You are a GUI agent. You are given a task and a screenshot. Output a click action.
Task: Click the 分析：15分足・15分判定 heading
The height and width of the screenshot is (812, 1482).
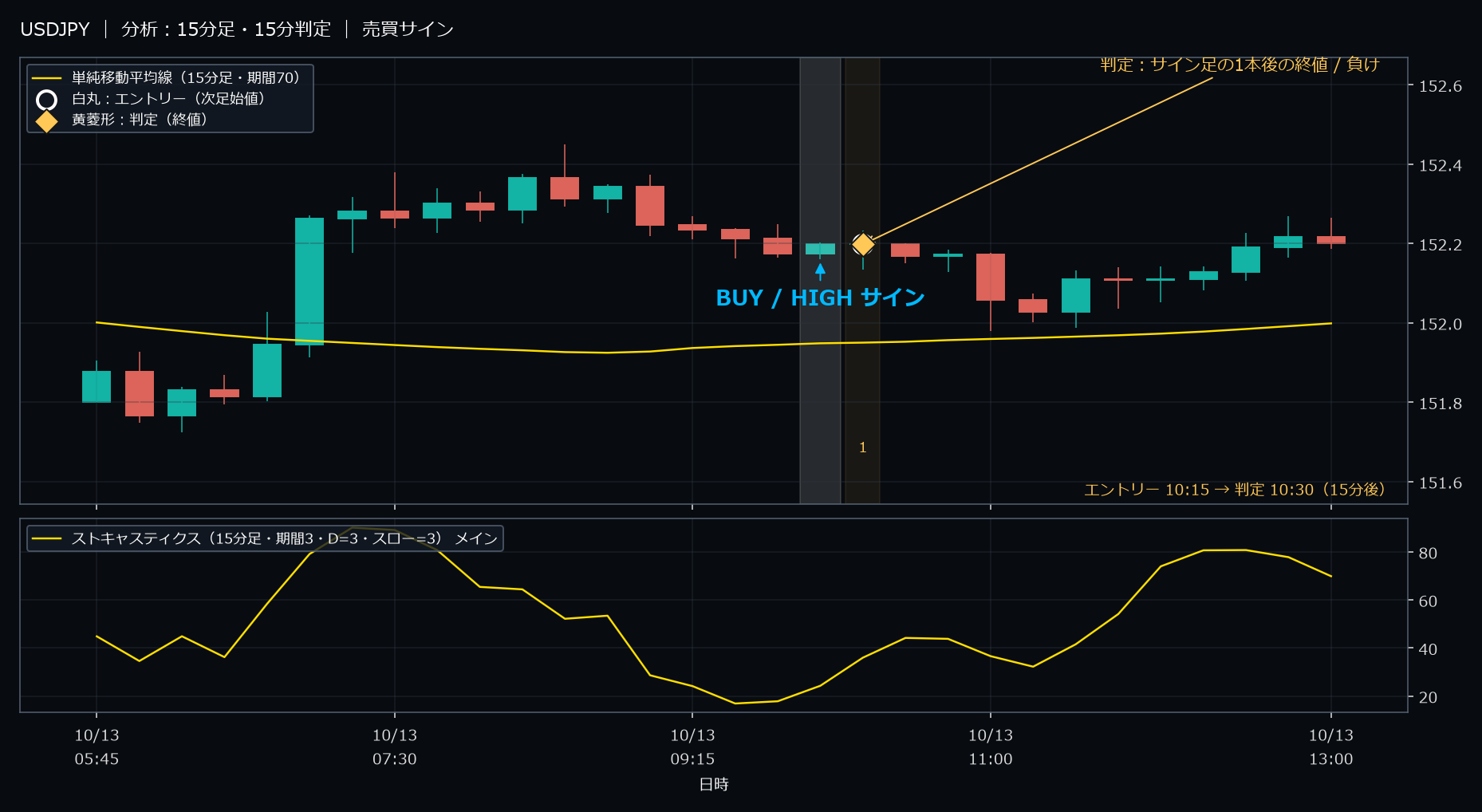click(x=226, y=30)
